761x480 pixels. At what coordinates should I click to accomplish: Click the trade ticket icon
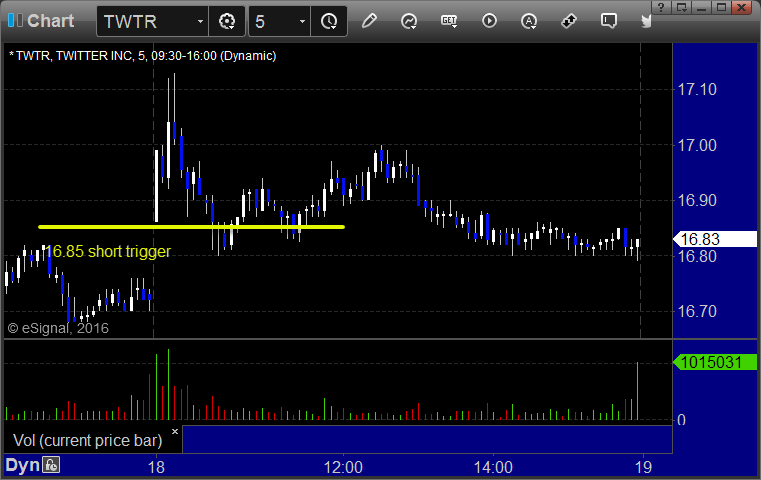point(569,21)
